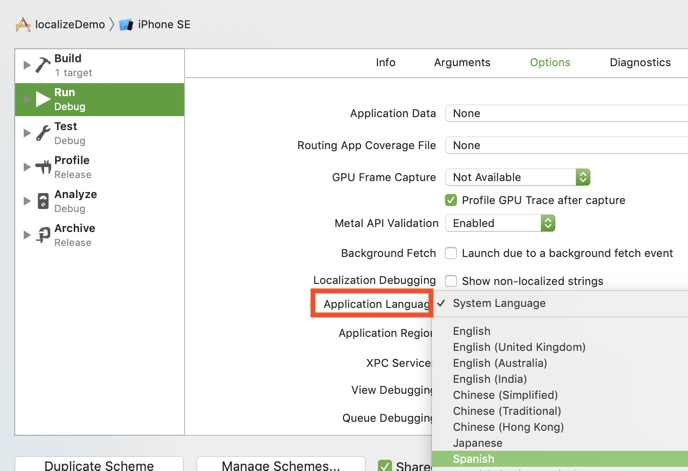Click the Run play icon

[43, 99]
